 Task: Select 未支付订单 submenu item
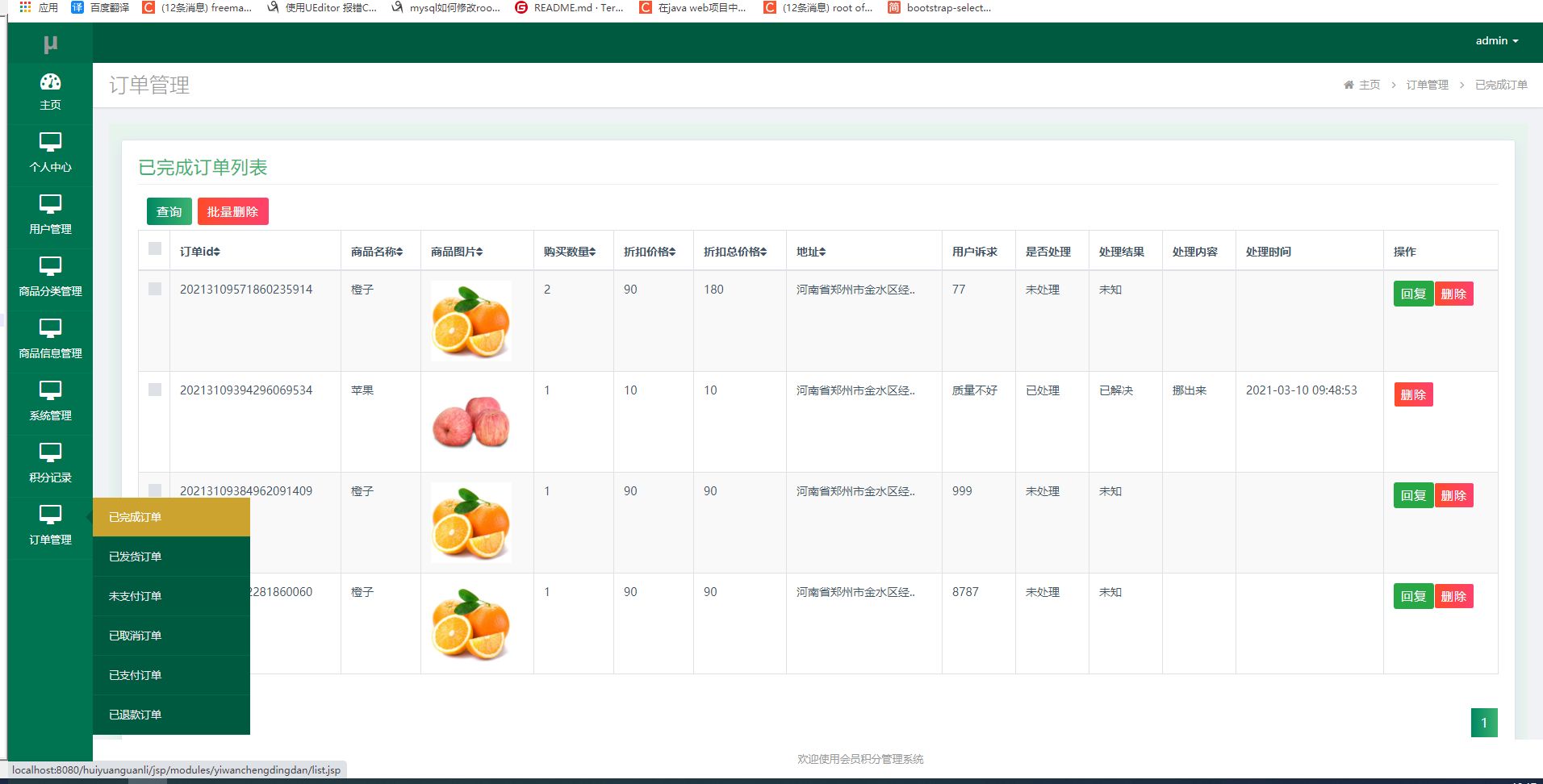point(171,596)
